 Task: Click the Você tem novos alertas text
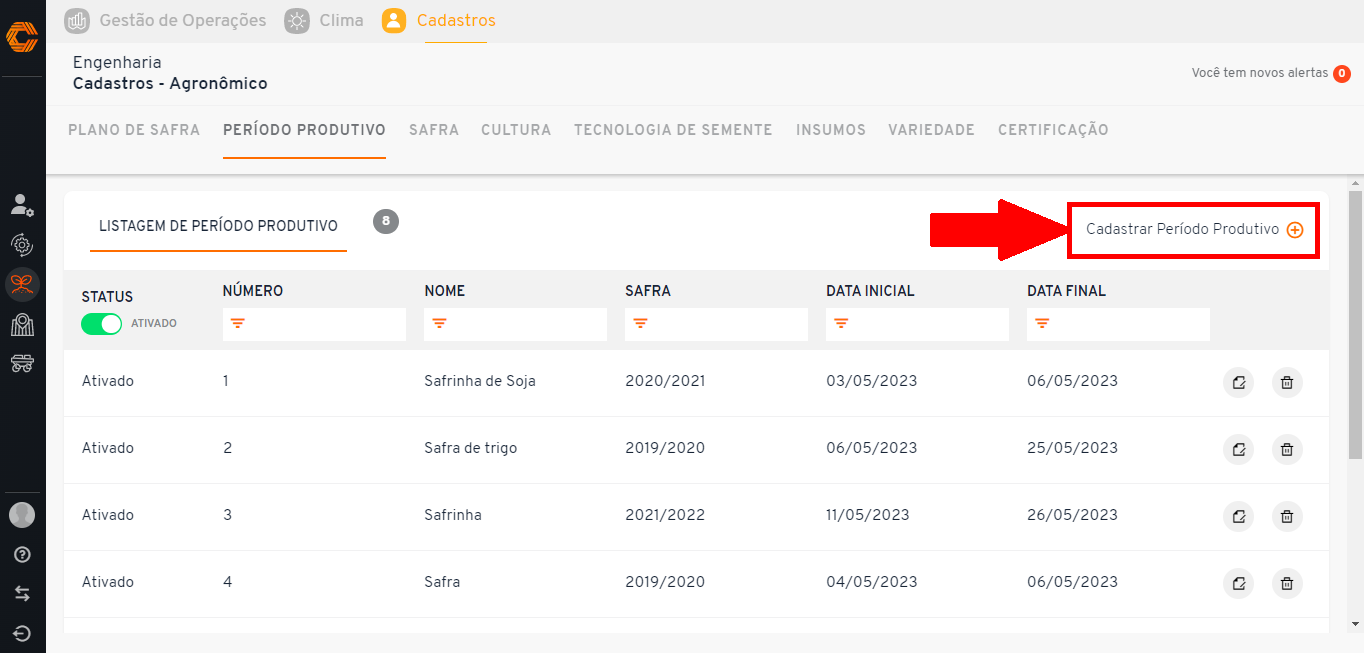point(1260,73)
